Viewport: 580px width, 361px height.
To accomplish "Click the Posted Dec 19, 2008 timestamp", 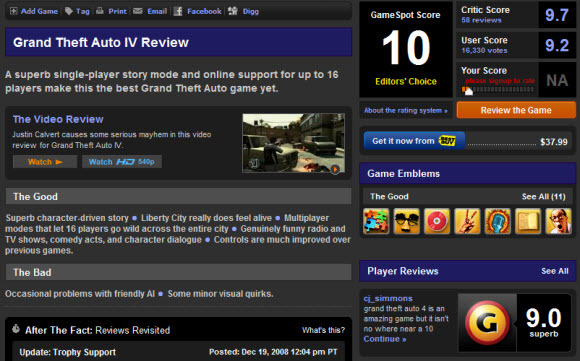I will click(x=273, y=352).
